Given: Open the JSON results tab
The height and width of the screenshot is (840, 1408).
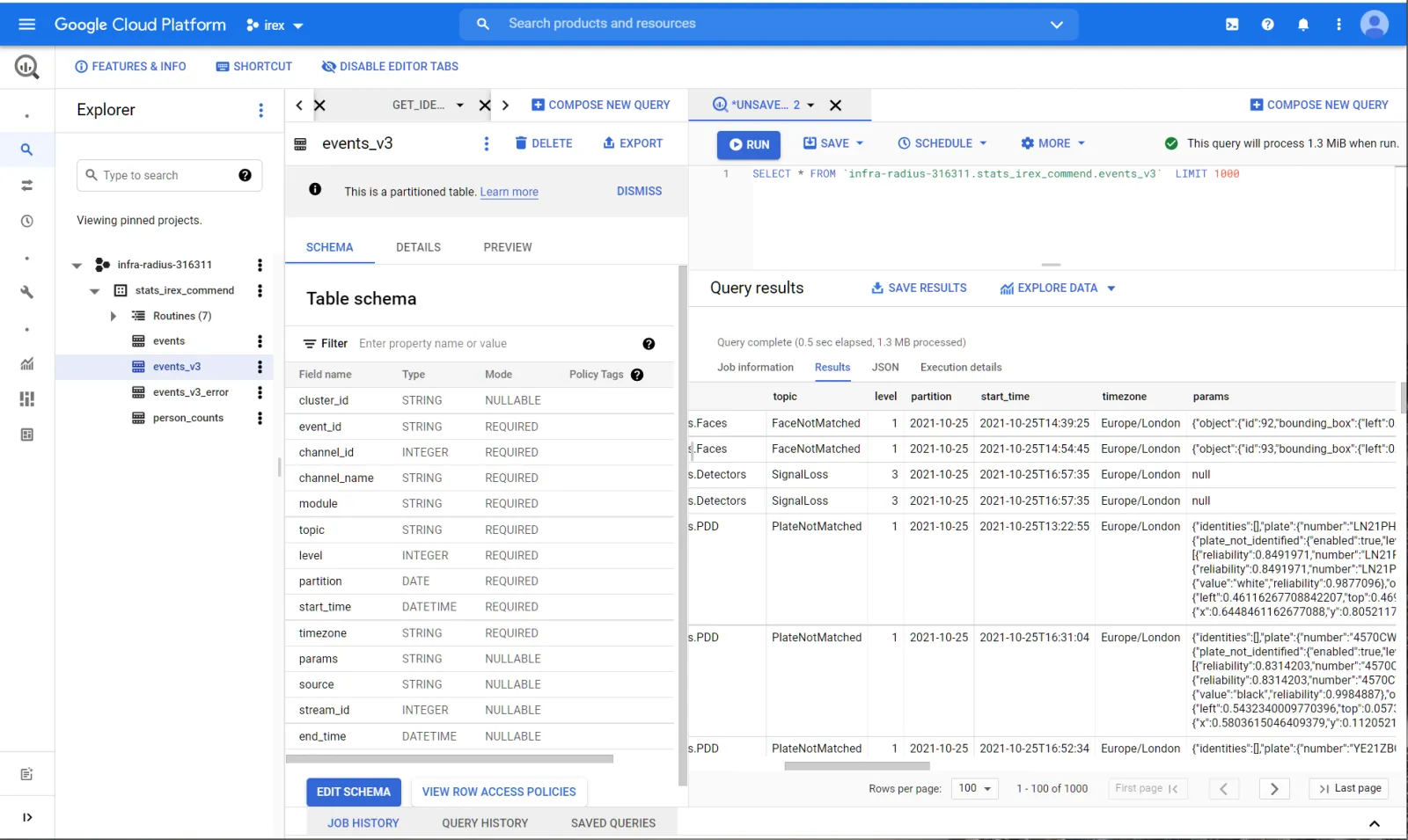Looking at the screenshot, I should 885,368.
